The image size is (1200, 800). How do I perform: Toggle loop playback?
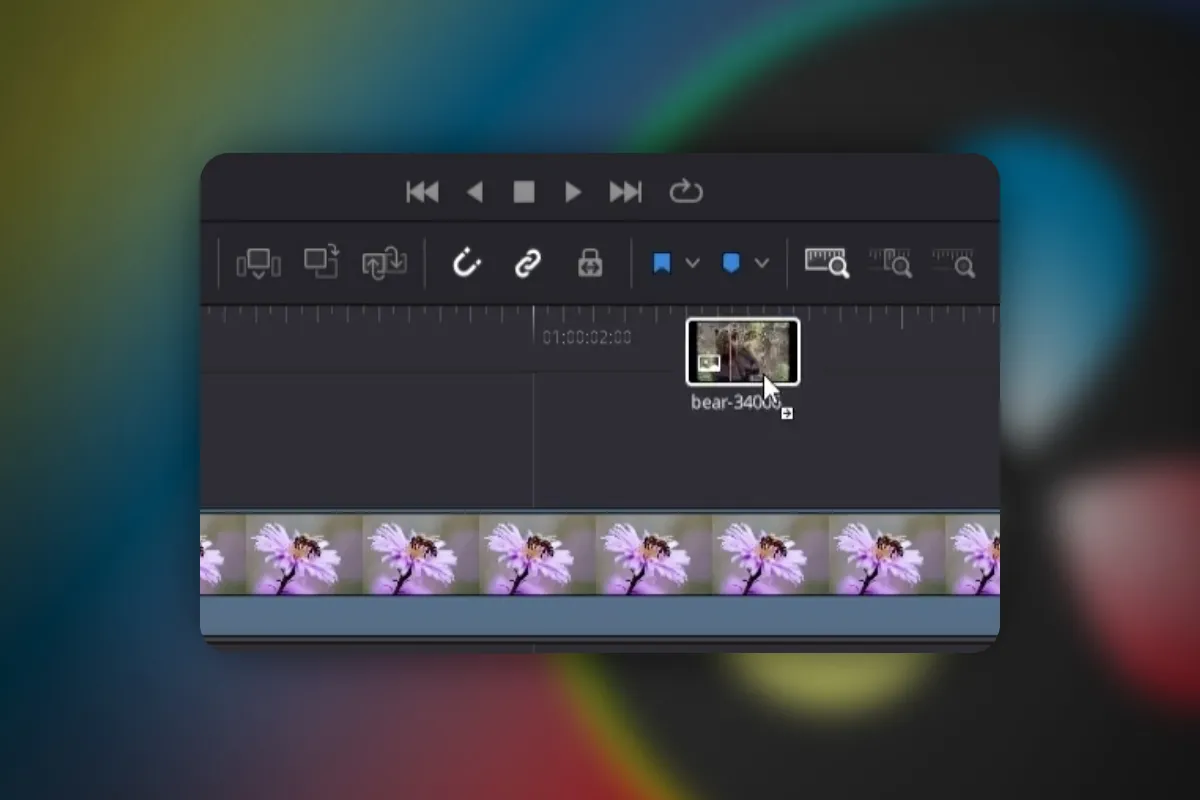[x=686, y=192]
